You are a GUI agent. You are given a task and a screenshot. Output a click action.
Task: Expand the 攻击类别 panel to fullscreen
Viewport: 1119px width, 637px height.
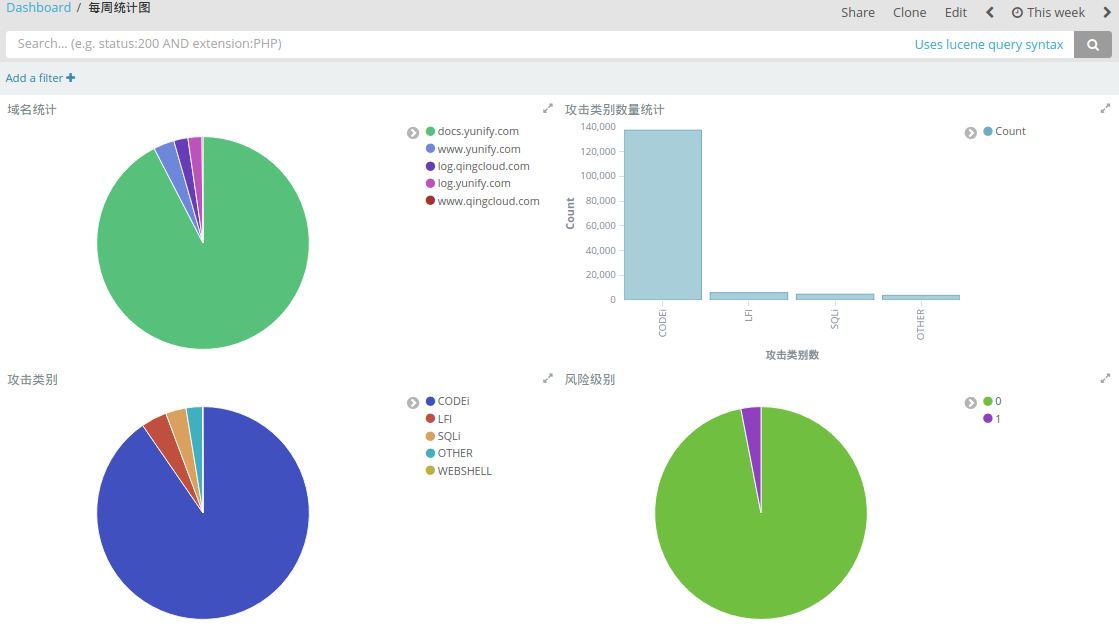tap(548, 379)
